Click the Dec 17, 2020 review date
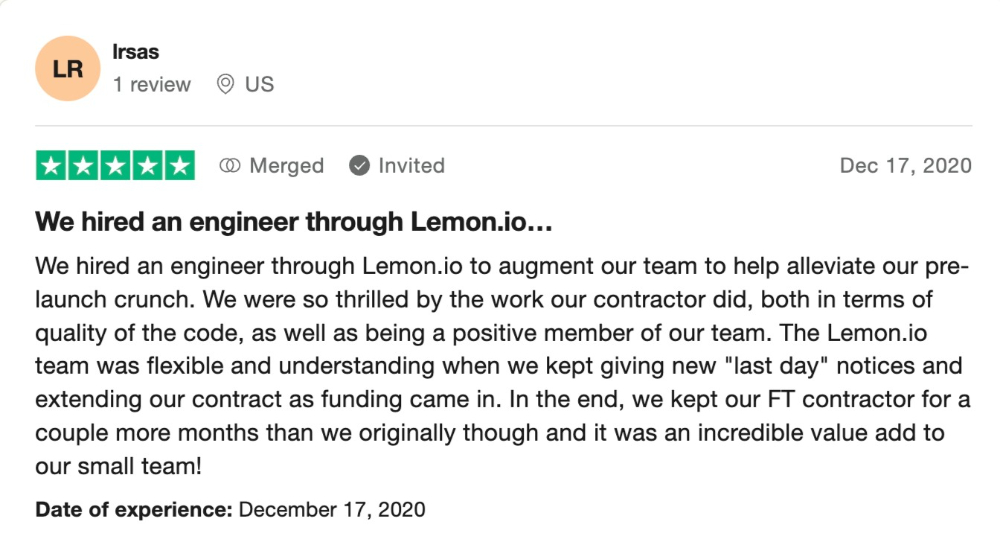1000x539 pixels. click(906, 166)
